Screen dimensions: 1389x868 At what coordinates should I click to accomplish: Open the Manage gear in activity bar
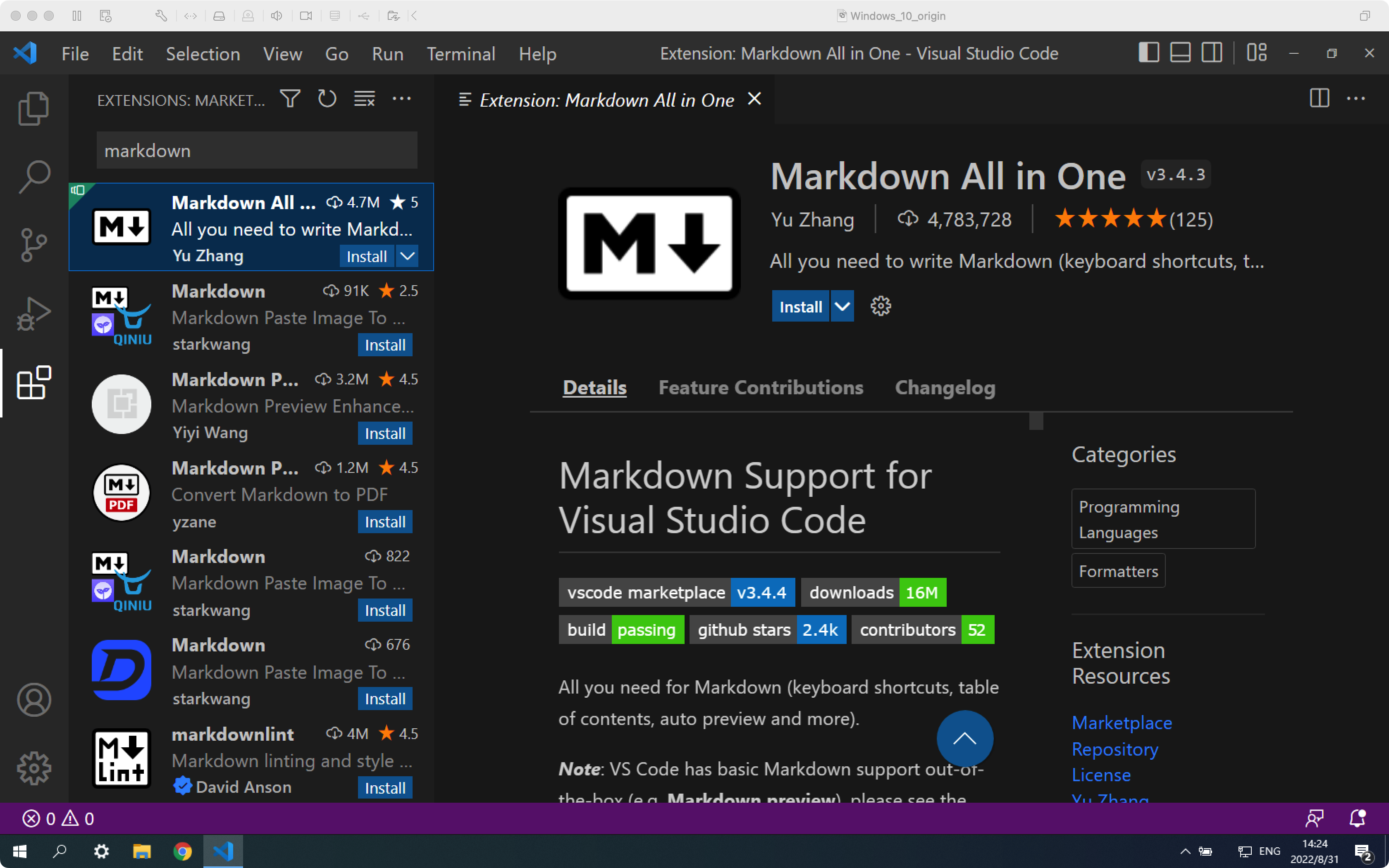[34, 768]
